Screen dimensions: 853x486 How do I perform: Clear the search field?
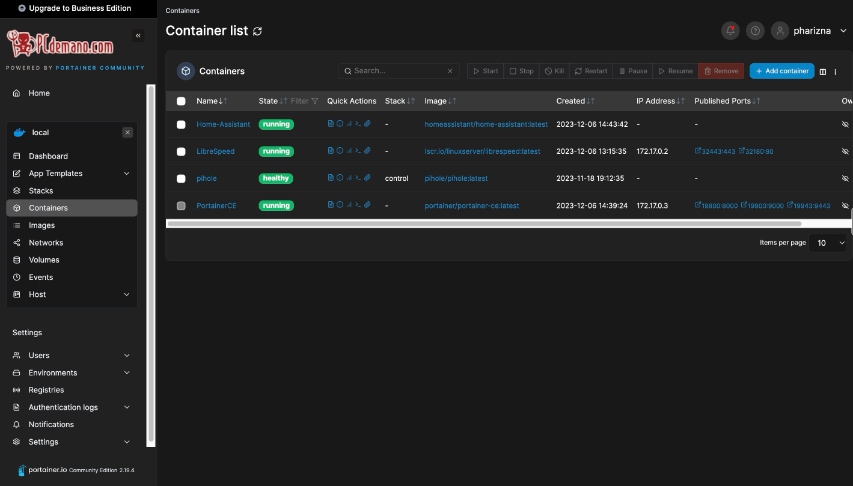(450, 71)
